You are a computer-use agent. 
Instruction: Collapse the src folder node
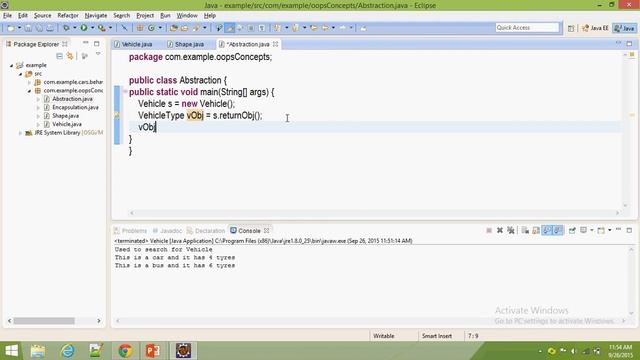click(x=20, y=74)
